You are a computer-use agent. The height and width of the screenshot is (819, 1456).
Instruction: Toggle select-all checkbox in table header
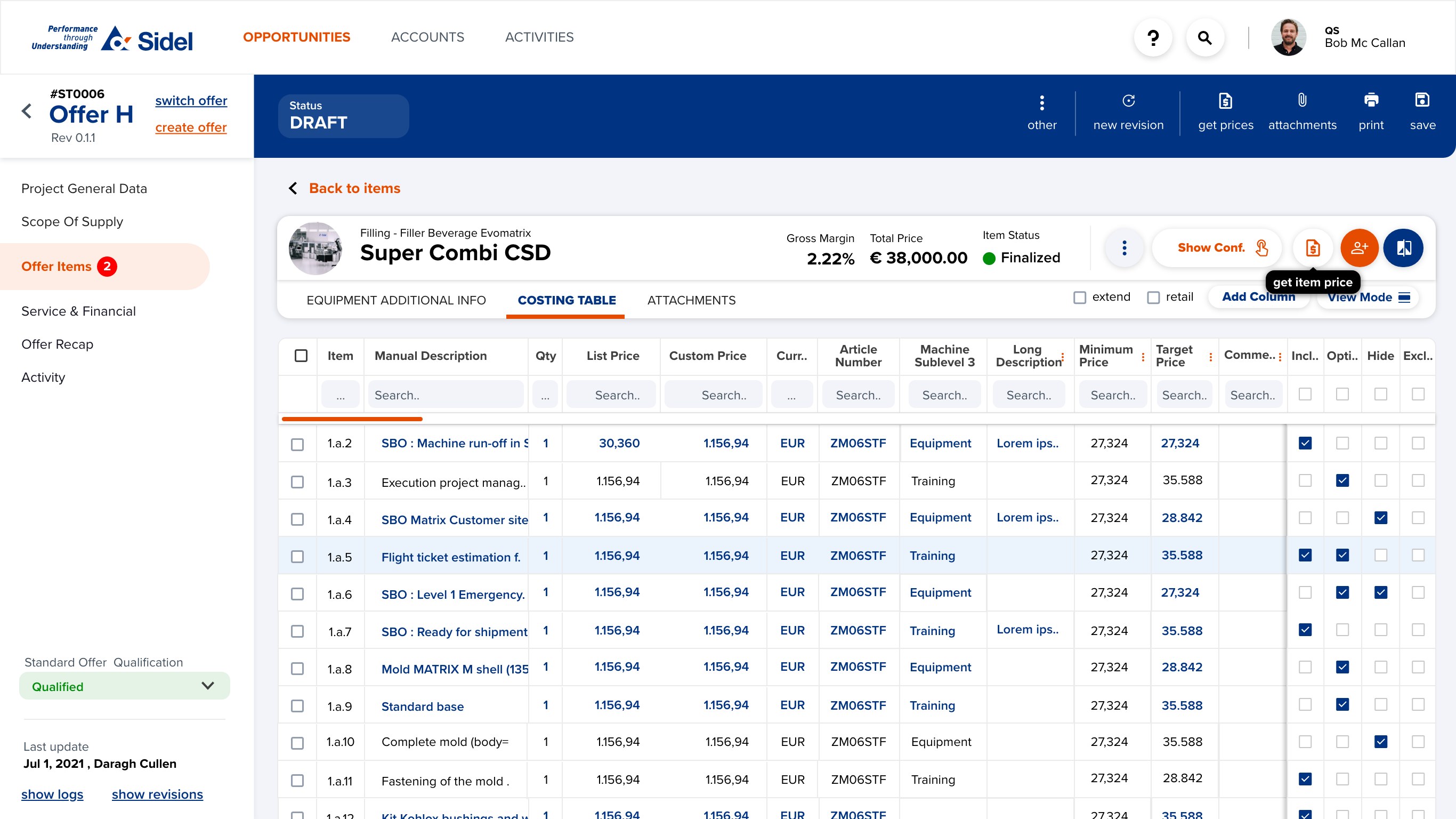(x=301, y=356)
